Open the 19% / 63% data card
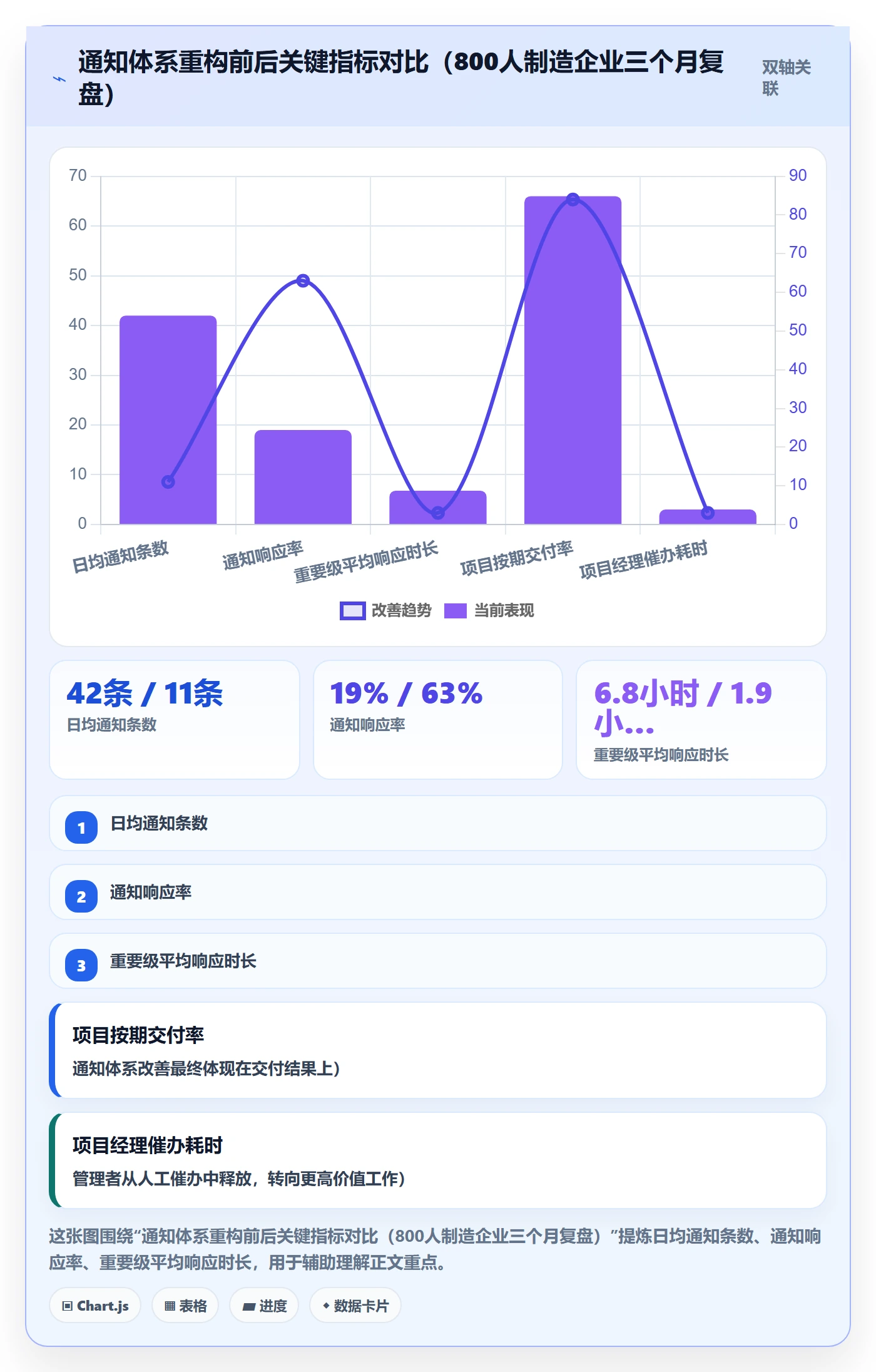The height and width of the screenshot is (1372, 876). pyautogui.click(x=438, y=720)
